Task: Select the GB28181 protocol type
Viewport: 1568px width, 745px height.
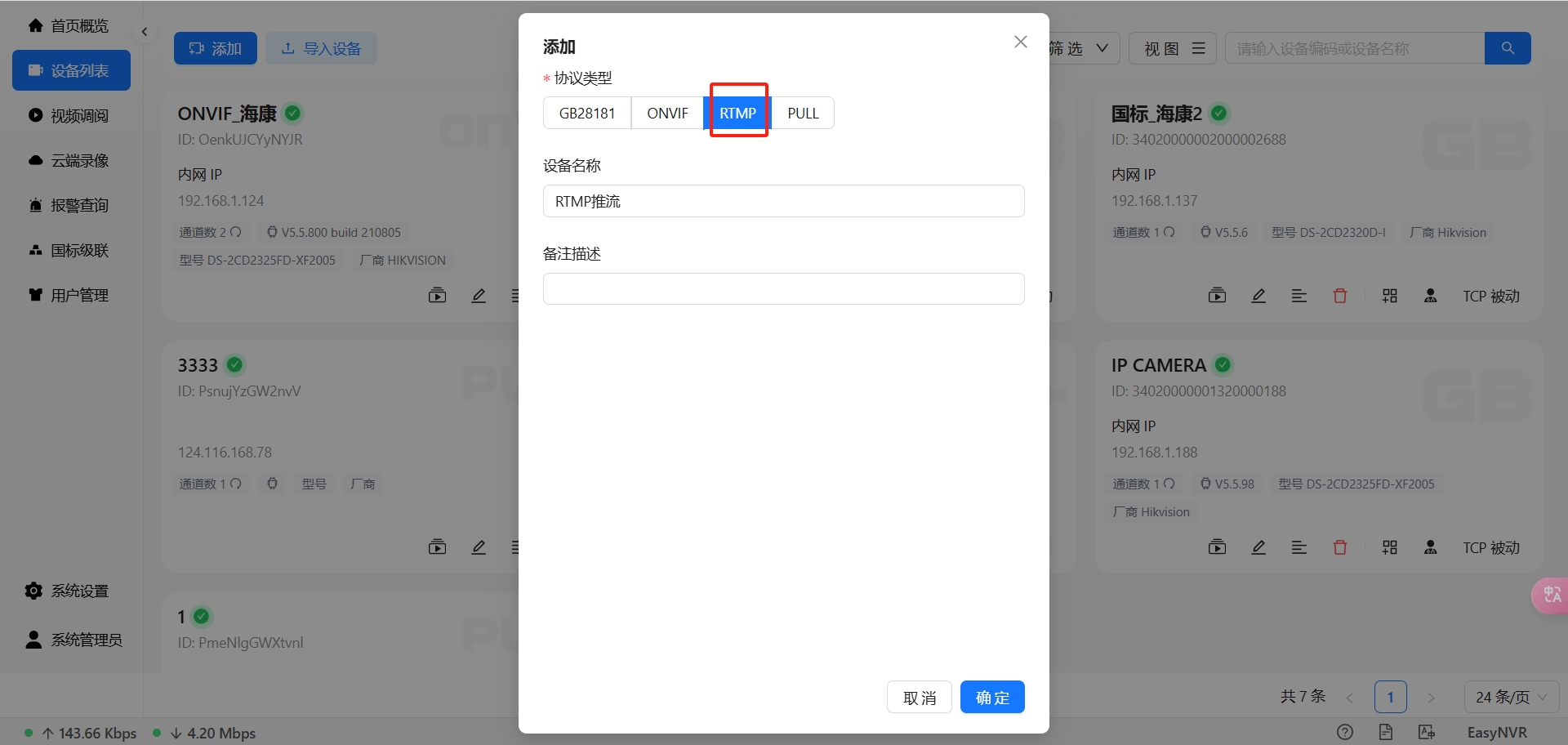Action: coord(586,113)
